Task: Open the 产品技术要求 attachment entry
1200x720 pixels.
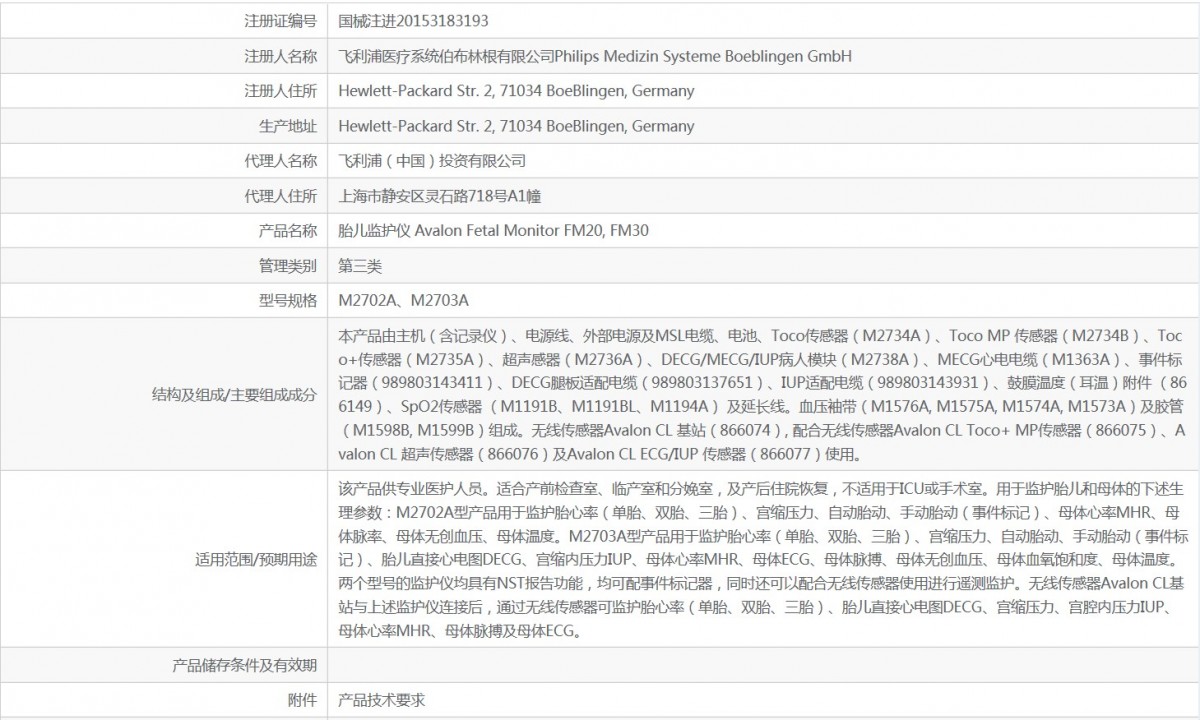Action: [383, 700]
